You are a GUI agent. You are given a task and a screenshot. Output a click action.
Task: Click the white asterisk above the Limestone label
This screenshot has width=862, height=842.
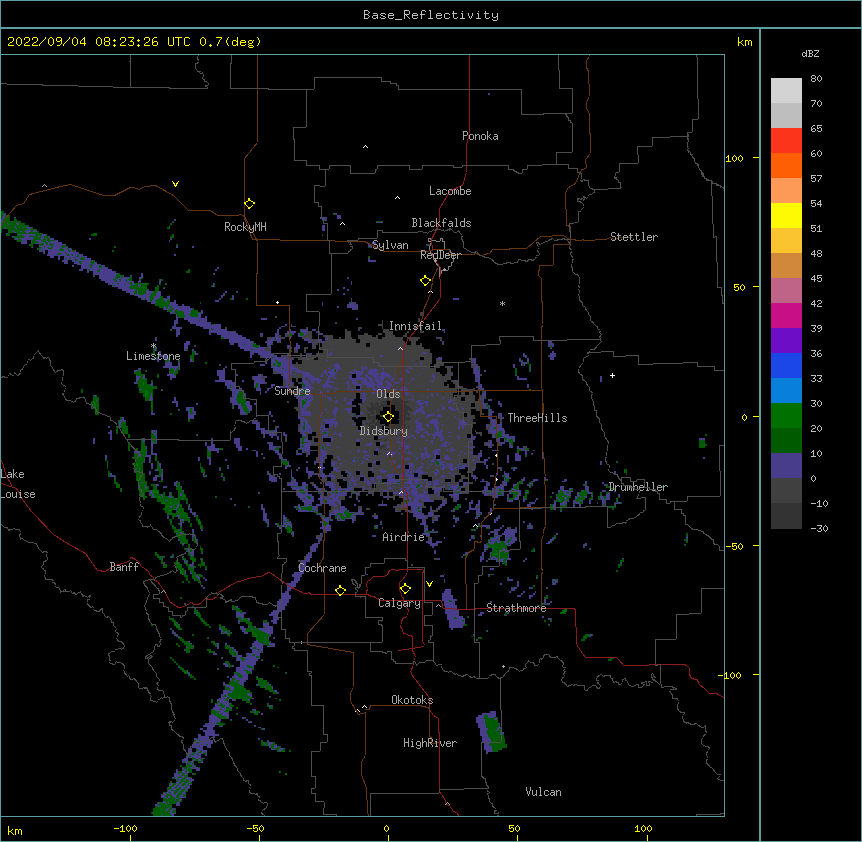click(154, 346)
